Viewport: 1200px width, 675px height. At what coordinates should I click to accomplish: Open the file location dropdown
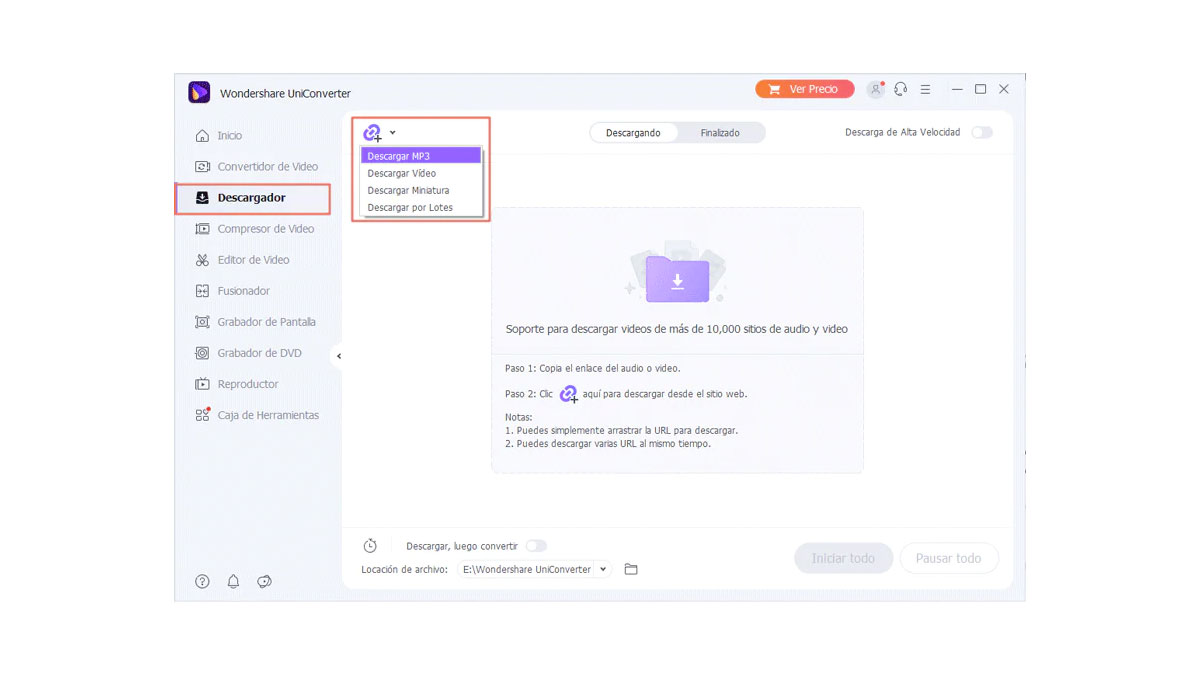pos(605,568)
